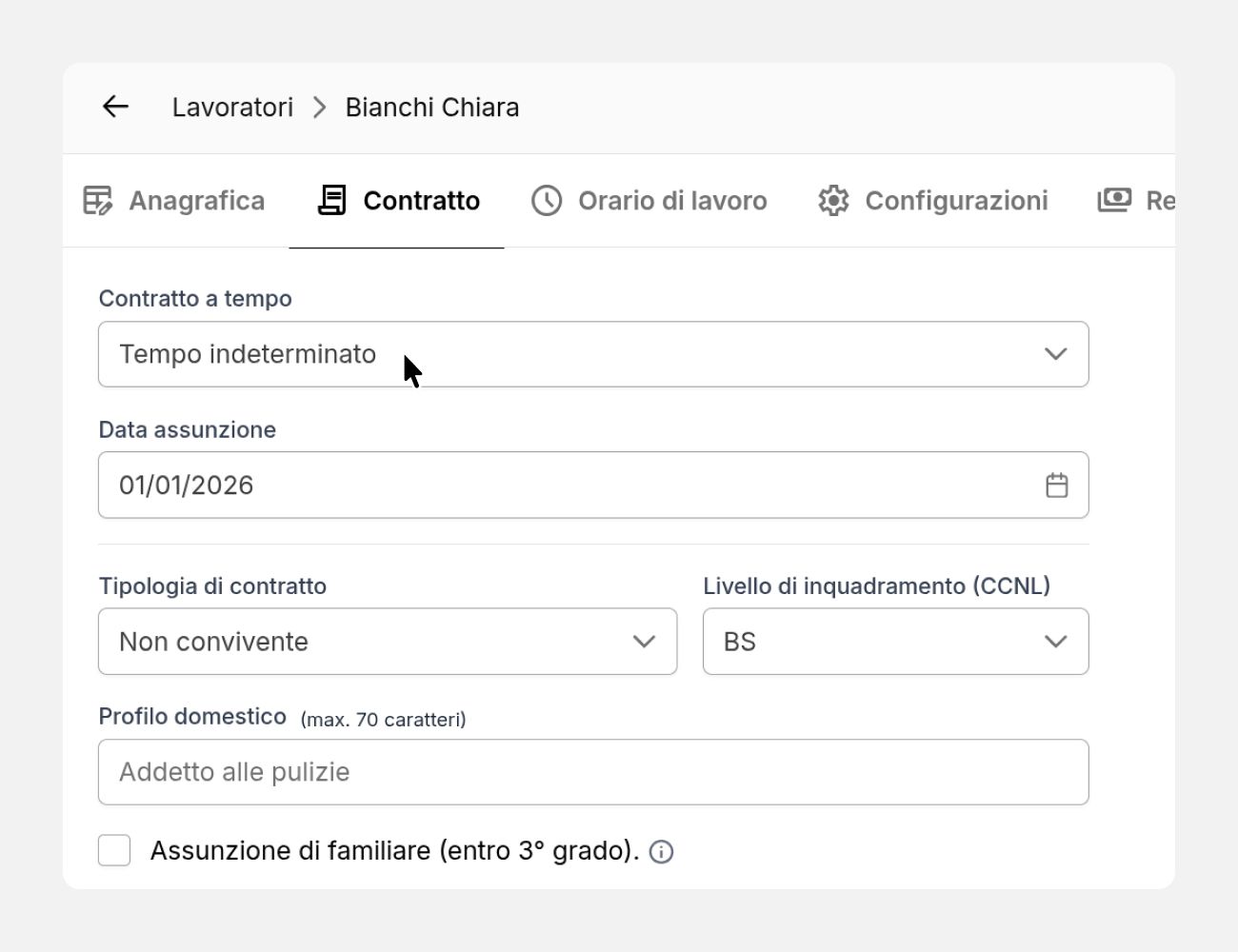Click the Anagrafica form-edit icon
Screen dimensions: 1238x952
(98, 201)
